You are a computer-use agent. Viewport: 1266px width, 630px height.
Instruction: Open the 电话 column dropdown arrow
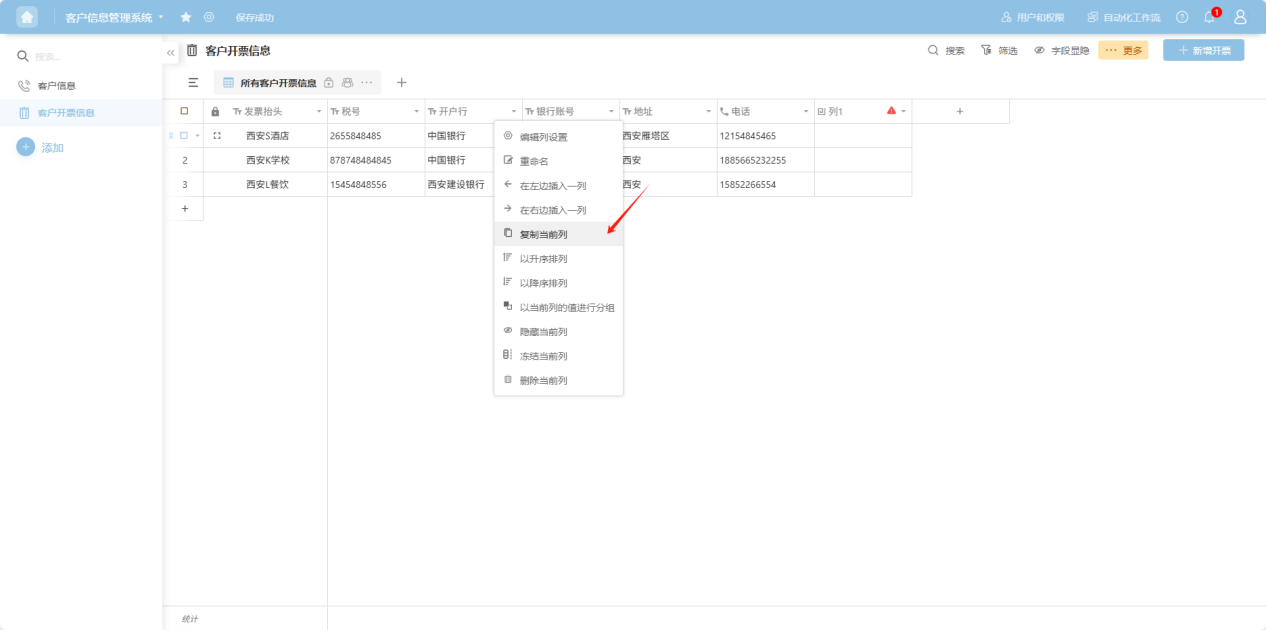(x=805, y=111)
